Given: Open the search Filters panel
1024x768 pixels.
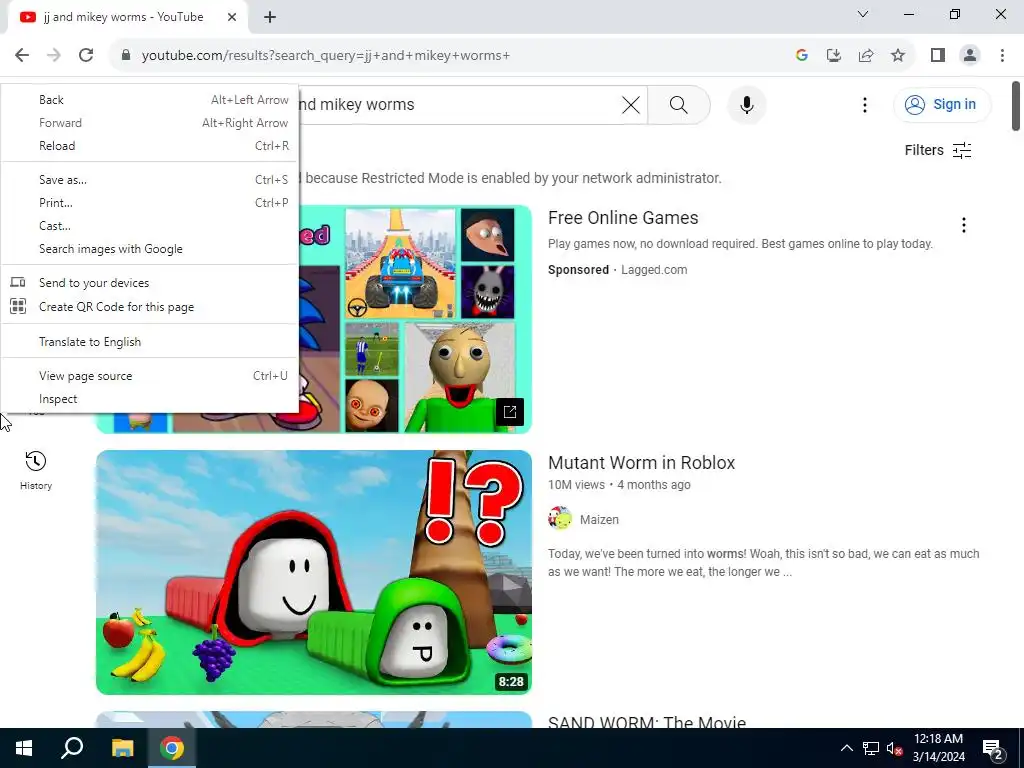Looking at the screenshot, I should point(938,150).
